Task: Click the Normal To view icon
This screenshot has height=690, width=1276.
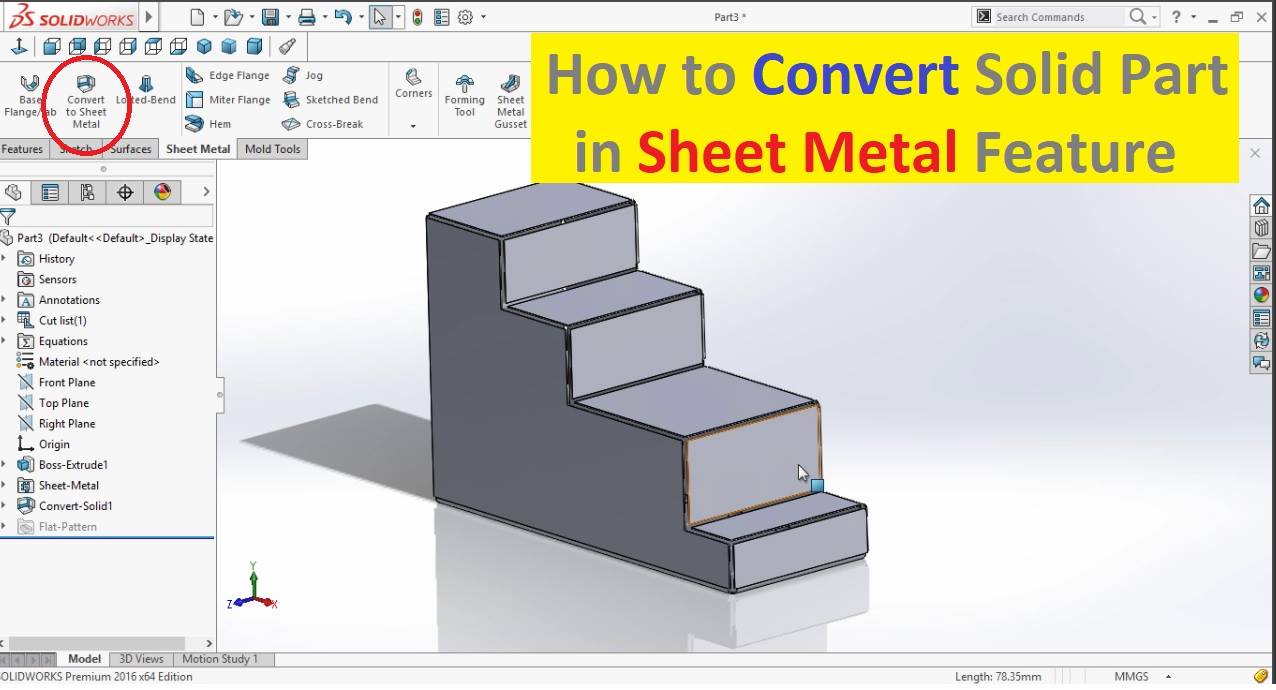Action: (x=19, y=46)
